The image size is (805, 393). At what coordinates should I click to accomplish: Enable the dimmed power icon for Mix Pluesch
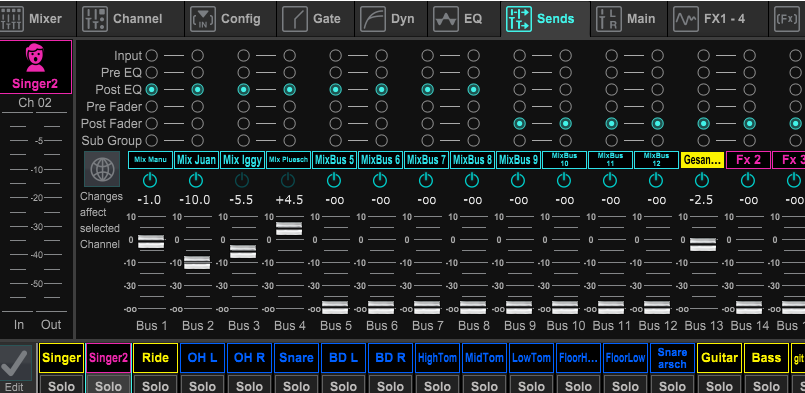point(288,180)
